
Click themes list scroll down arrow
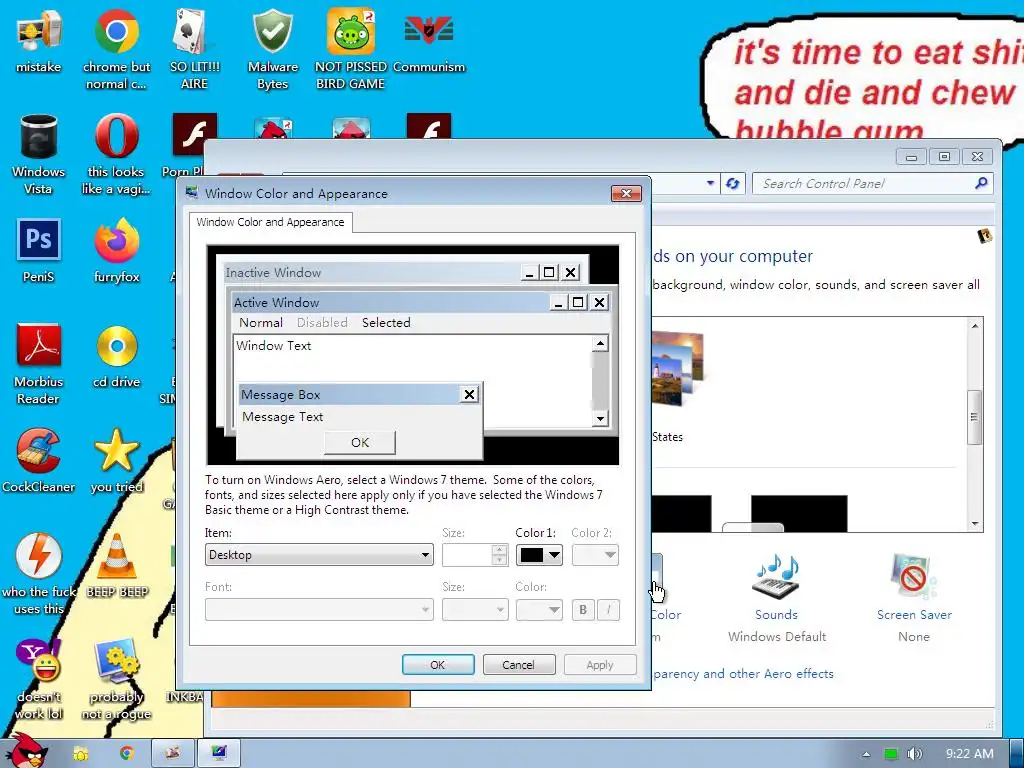click(974, 524)
